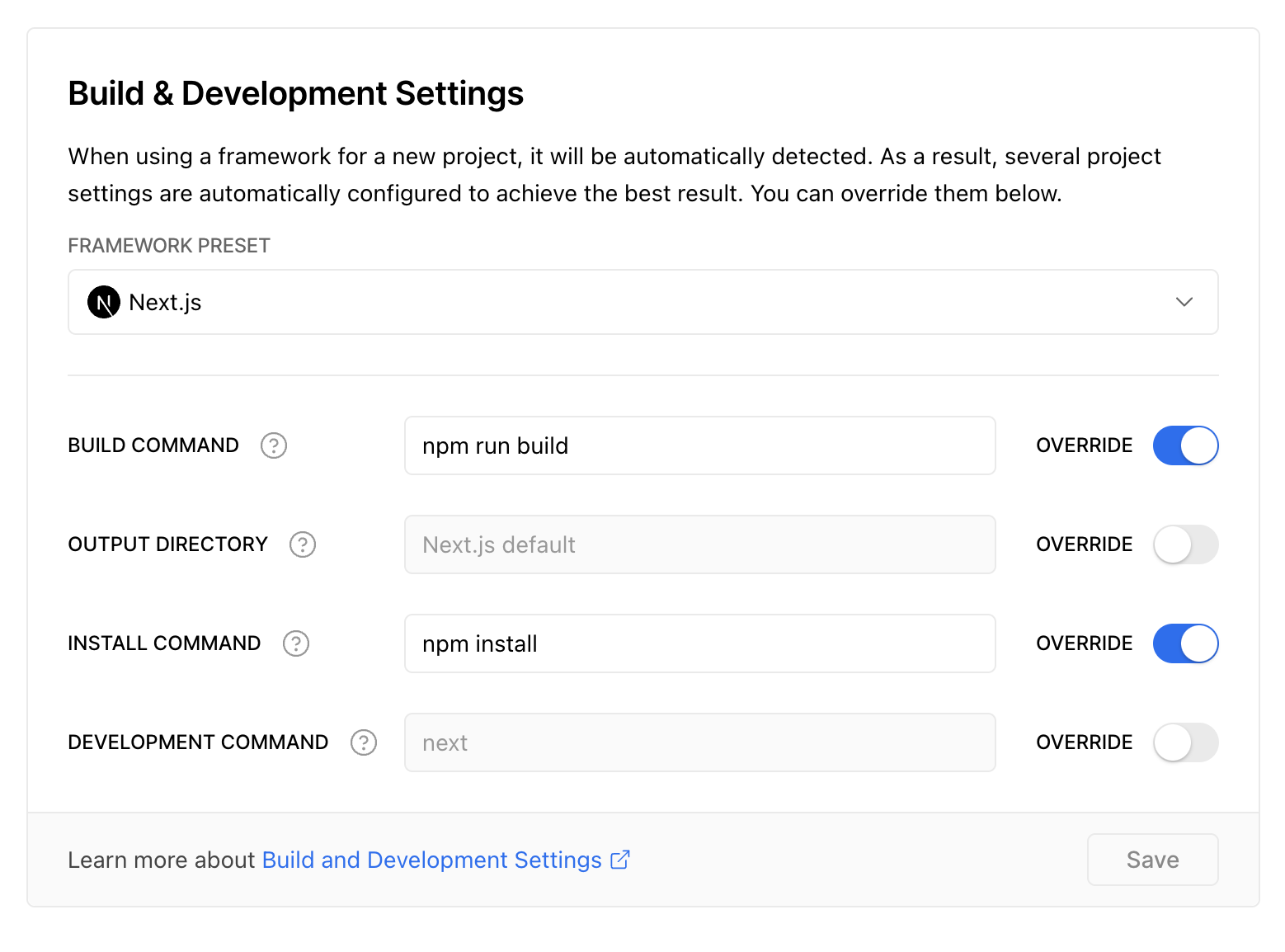This screenshot has height=952, width=1285.
Task: Click the chevron arrow in the preset selector
Action: pyautogui.click(x=1184, y=302)
